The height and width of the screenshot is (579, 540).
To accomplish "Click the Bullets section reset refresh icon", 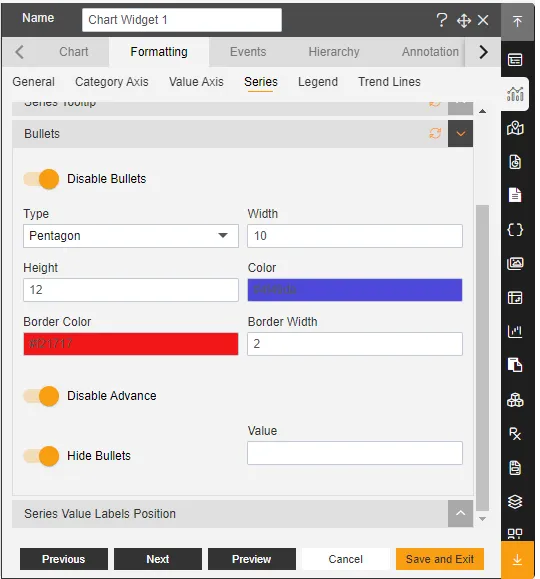I will [x=435, y=133].
